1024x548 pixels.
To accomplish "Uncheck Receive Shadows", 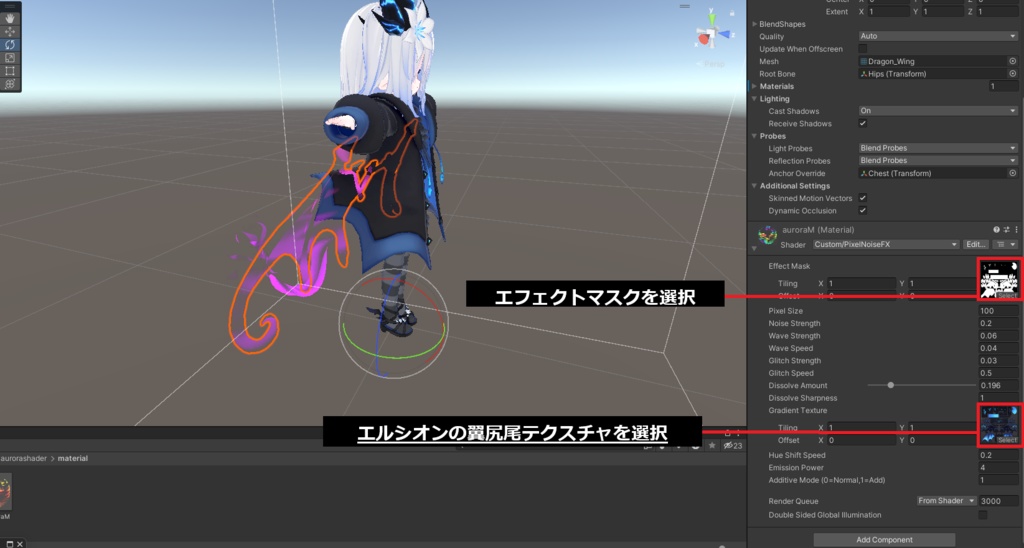I will [x=863, y=123].
